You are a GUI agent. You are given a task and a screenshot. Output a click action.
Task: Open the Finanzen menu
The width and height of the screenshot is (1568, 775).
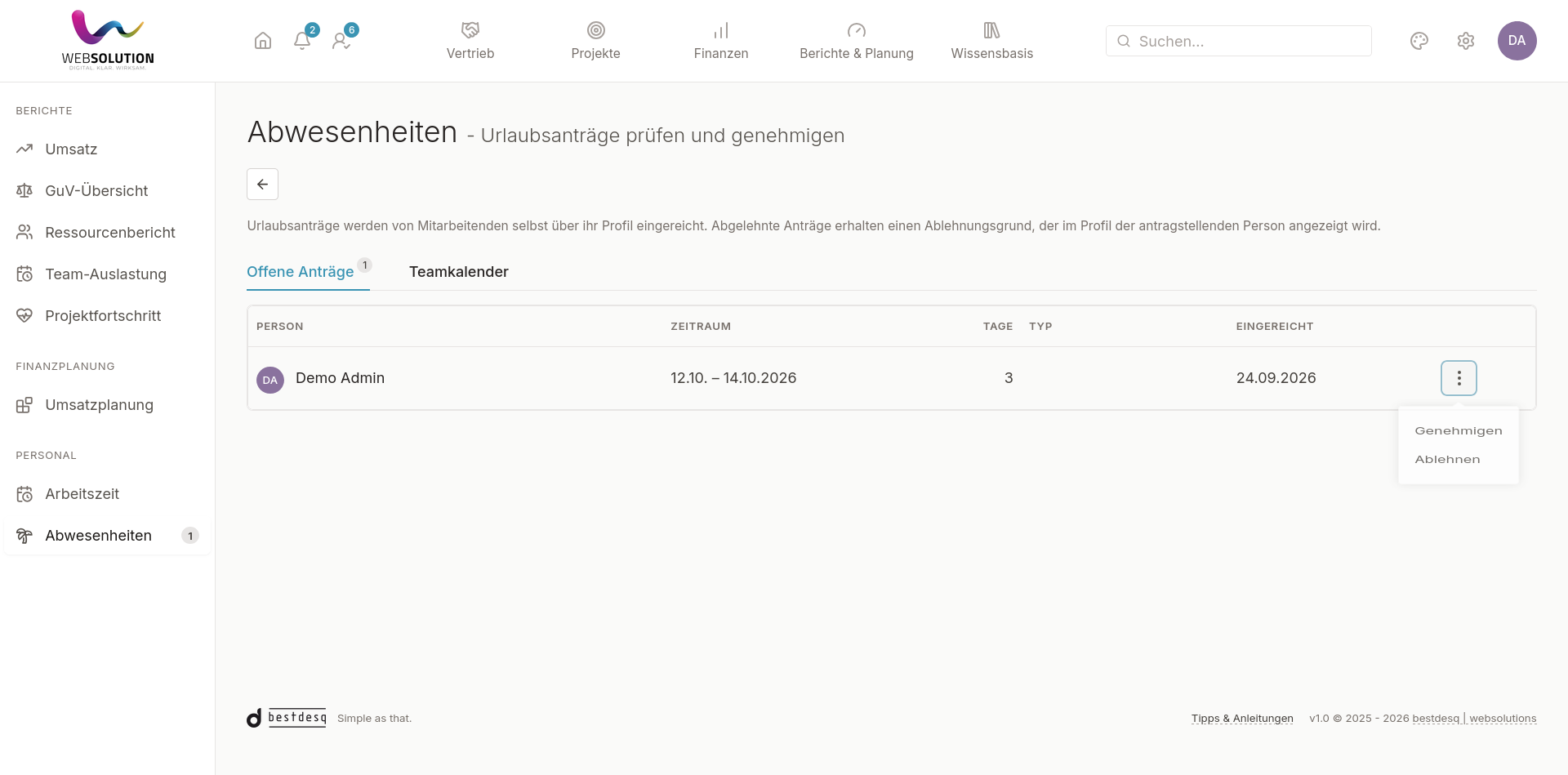click(x=721, y=41)
